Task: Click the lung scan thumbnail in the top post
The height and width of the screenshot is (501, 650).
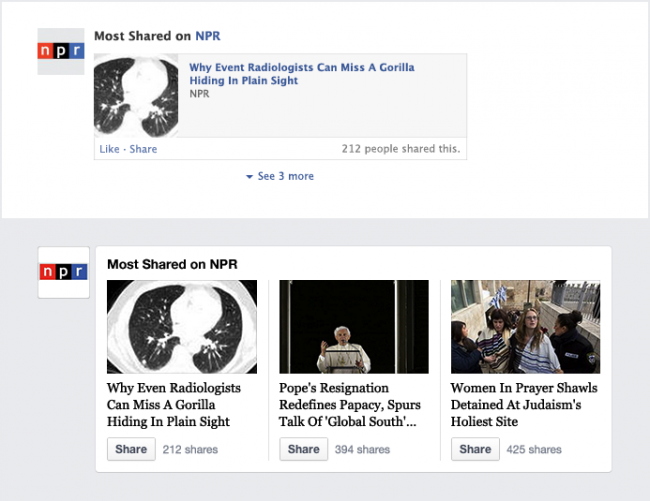Action: point(136,95)
